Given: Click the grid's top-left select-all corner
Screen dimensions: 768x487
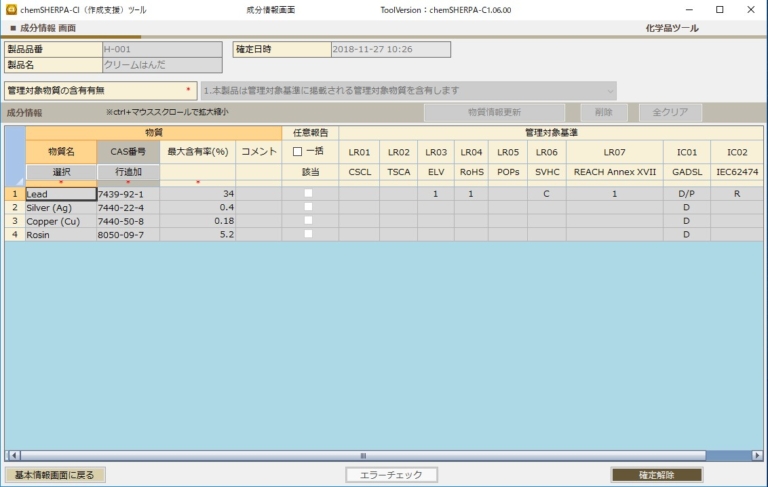Looking at the screenshot, I should [15, 155].
